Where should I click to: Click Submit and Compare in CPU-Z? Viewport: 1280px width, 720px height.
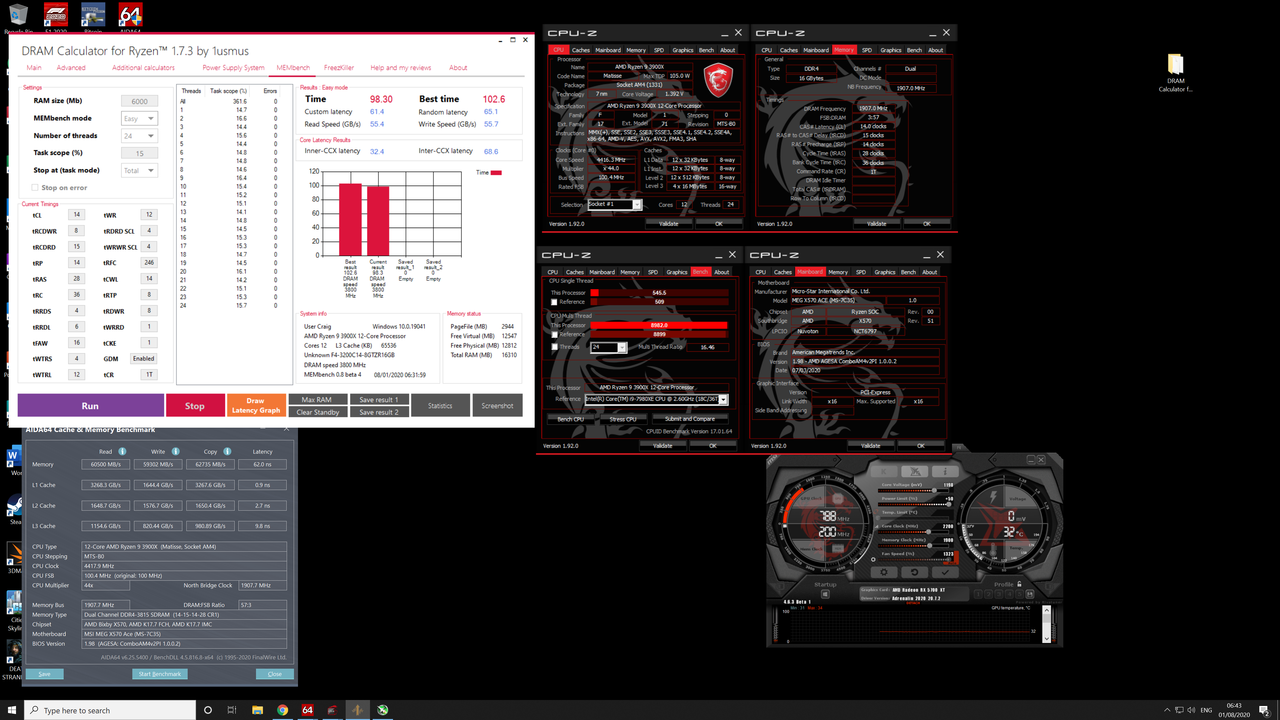pos(690,419)
